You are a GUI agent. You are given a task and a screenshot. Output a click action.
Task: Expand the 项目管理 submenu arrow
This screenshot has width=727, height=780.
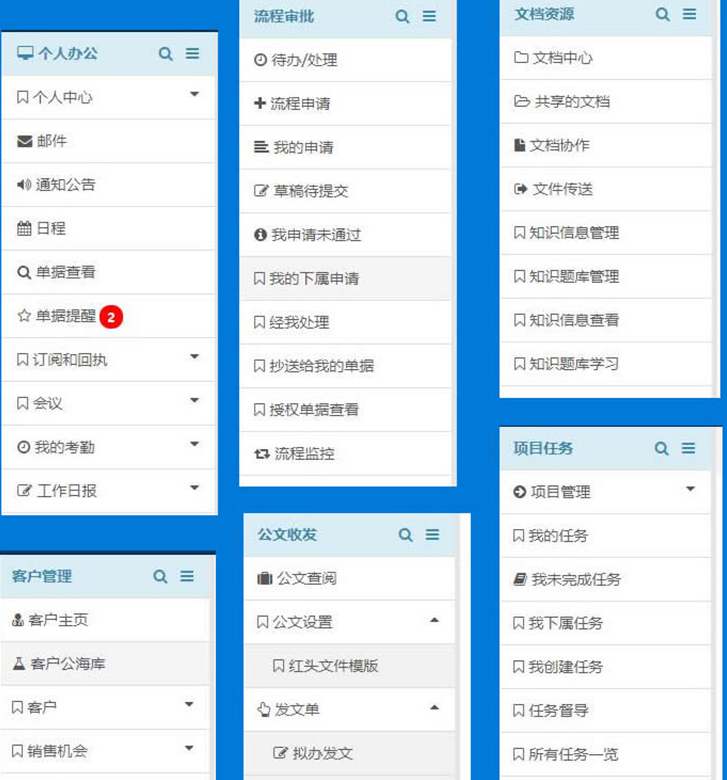[690, 488]
